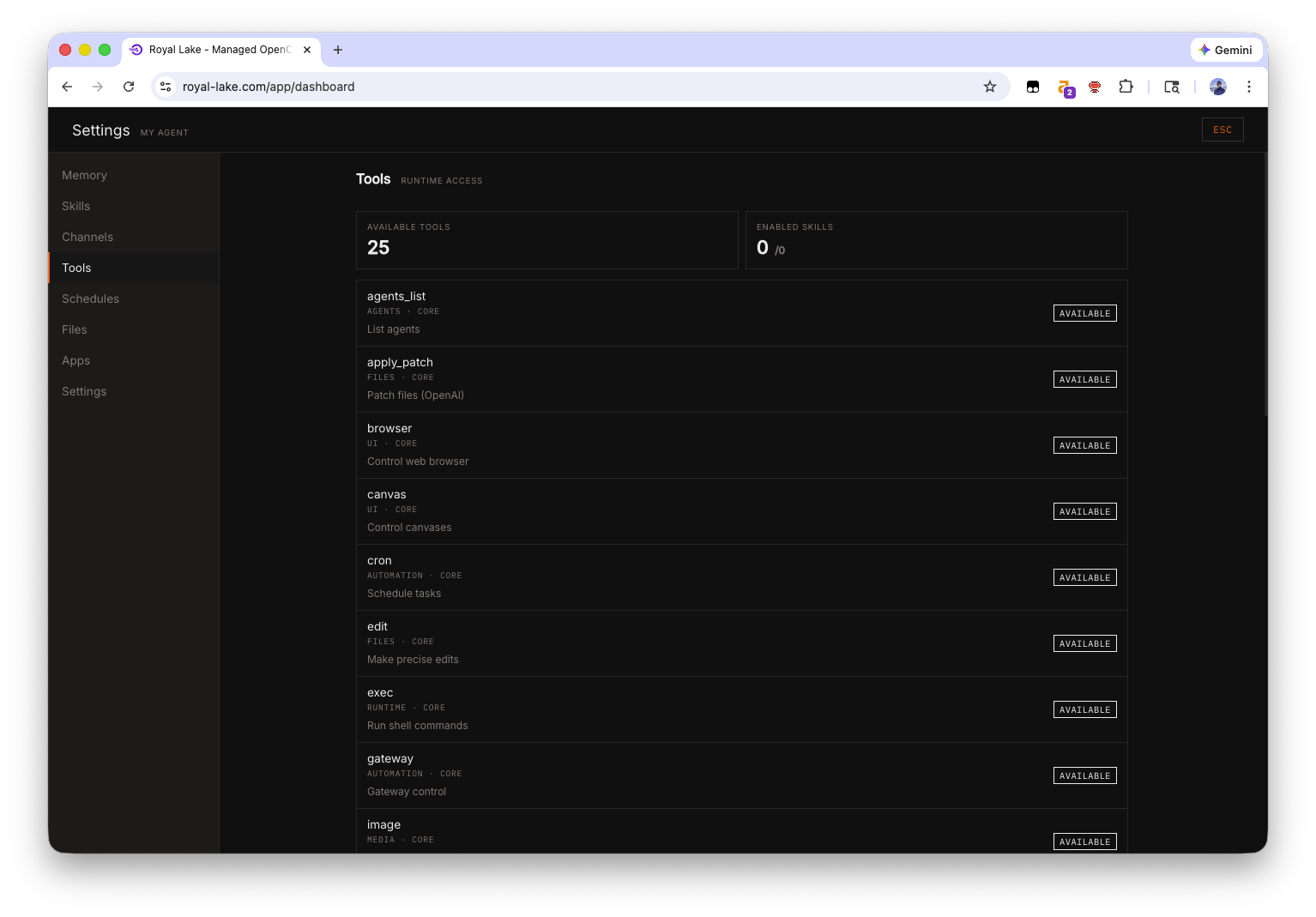Click the Enabled Skills count 0
The height and width of the screenshot is (917, 1316).
click(x=763, y=248)
